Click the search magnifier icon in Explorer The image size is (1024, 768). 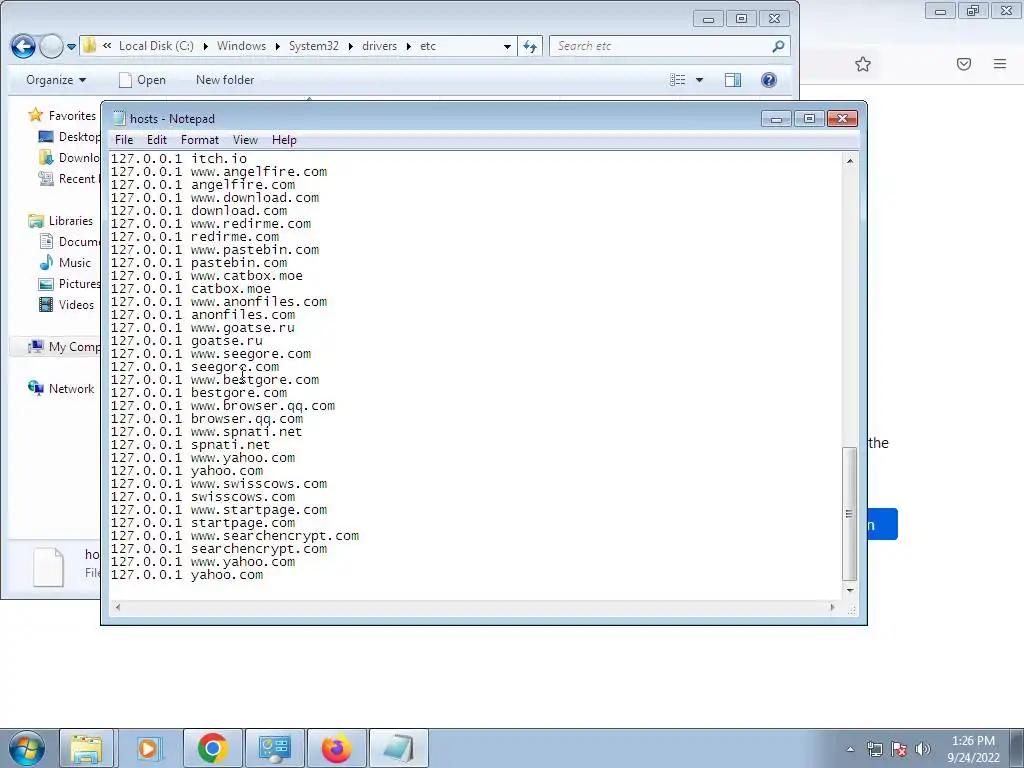[x=778, y=46]
